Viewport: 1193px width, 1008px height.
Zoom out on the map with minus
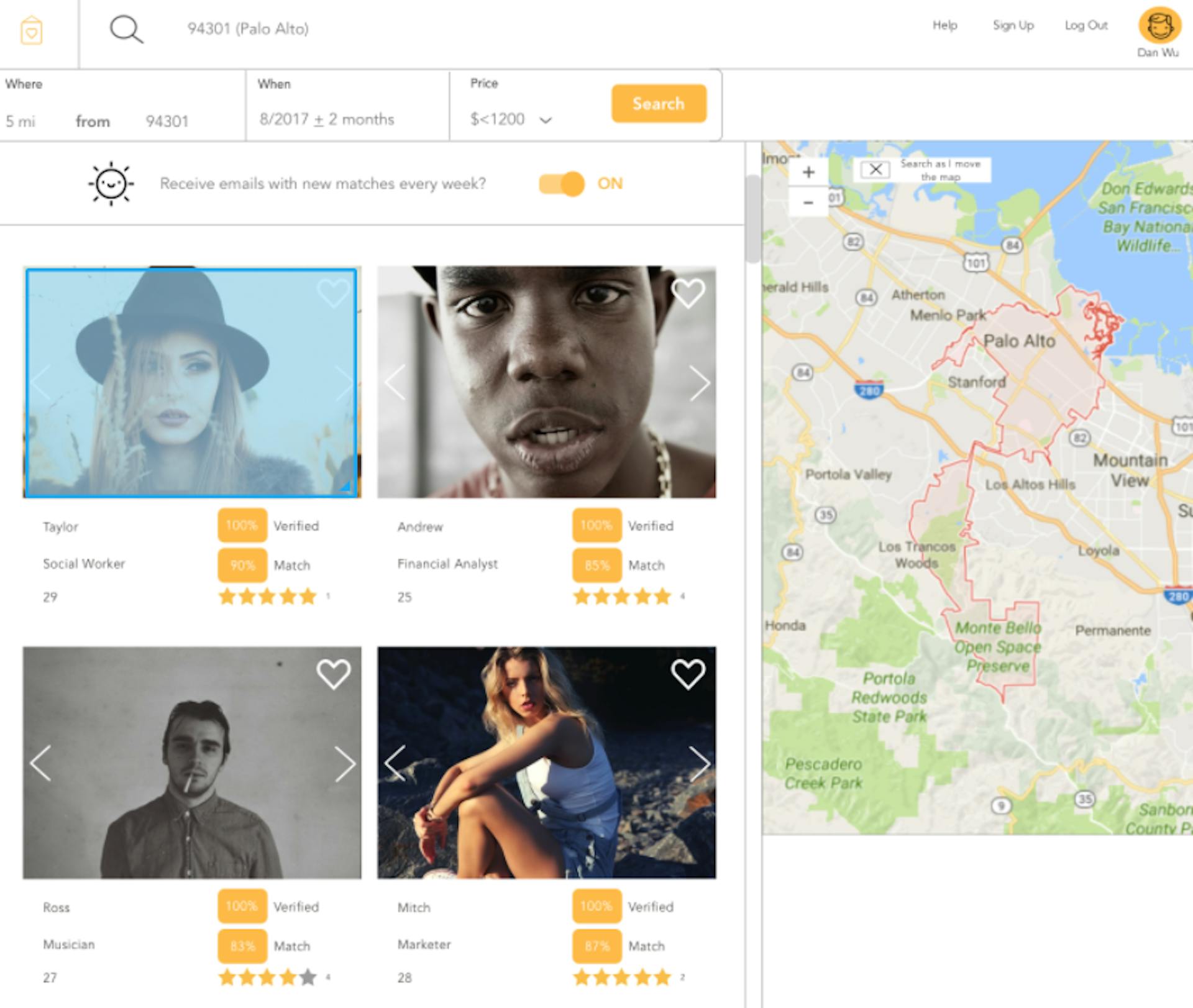coord(808,202)
